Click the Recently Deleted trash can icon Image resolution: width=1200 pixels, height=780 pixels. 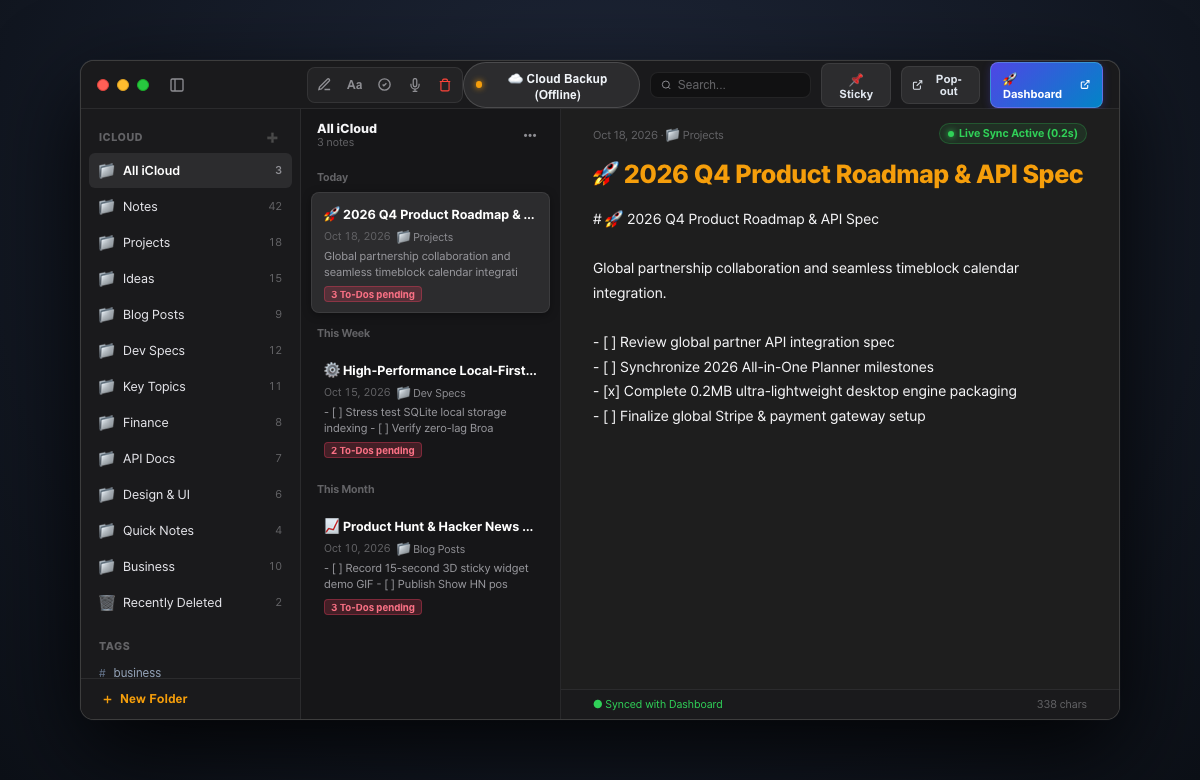107,603
